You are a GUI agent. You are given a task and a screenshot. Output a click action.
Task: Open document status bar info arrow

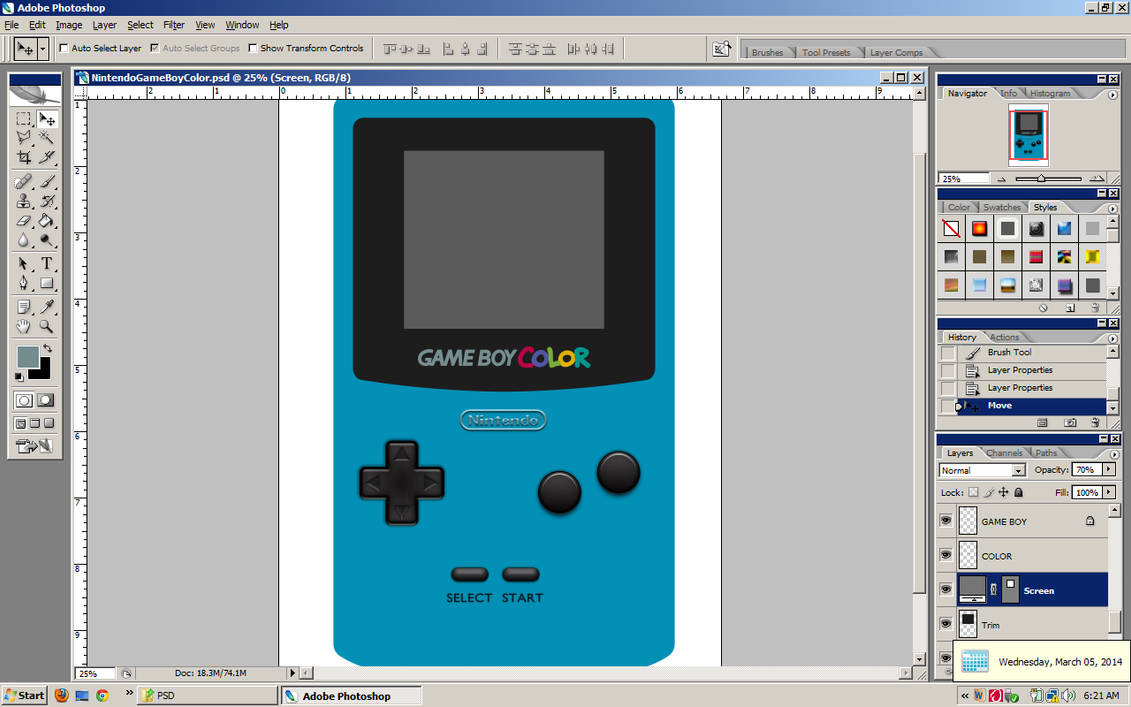[292, 673]
